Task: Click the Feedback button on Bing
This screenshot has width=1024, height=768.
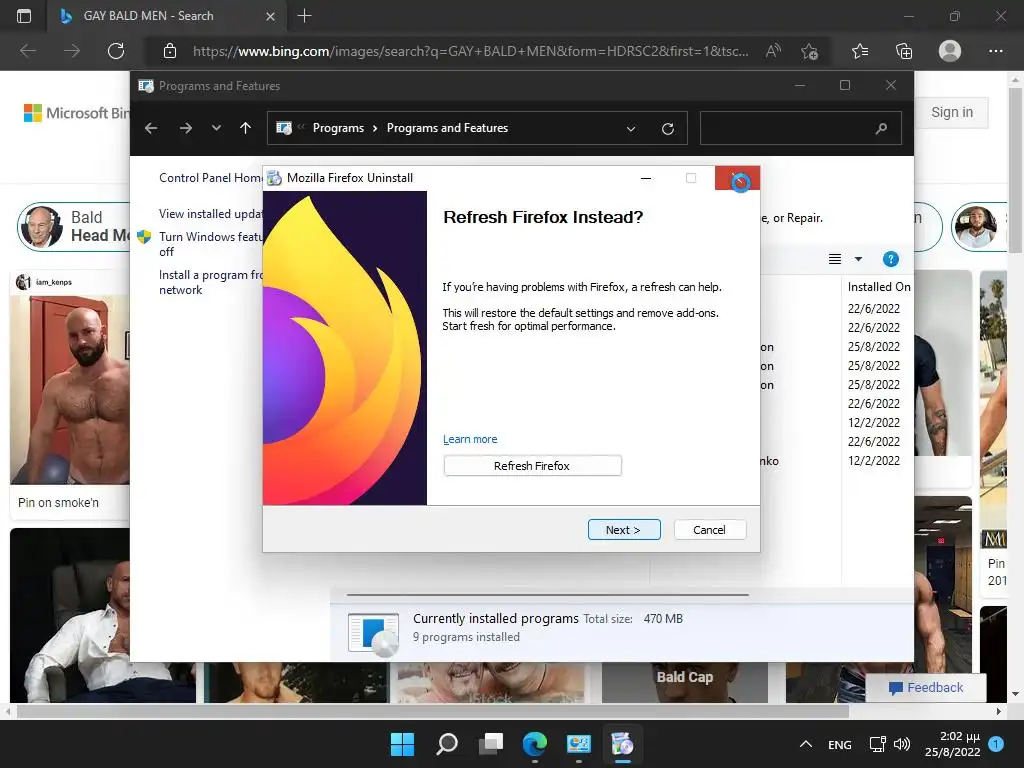Action: click(925, 688)
